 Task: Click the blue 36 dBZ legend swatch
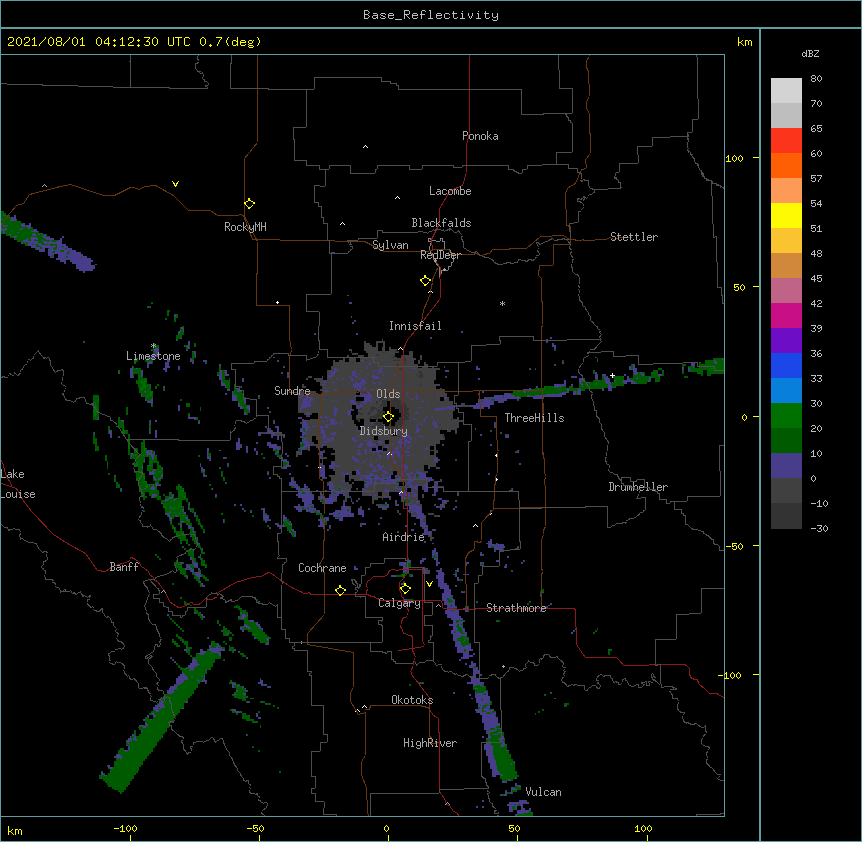786,365
